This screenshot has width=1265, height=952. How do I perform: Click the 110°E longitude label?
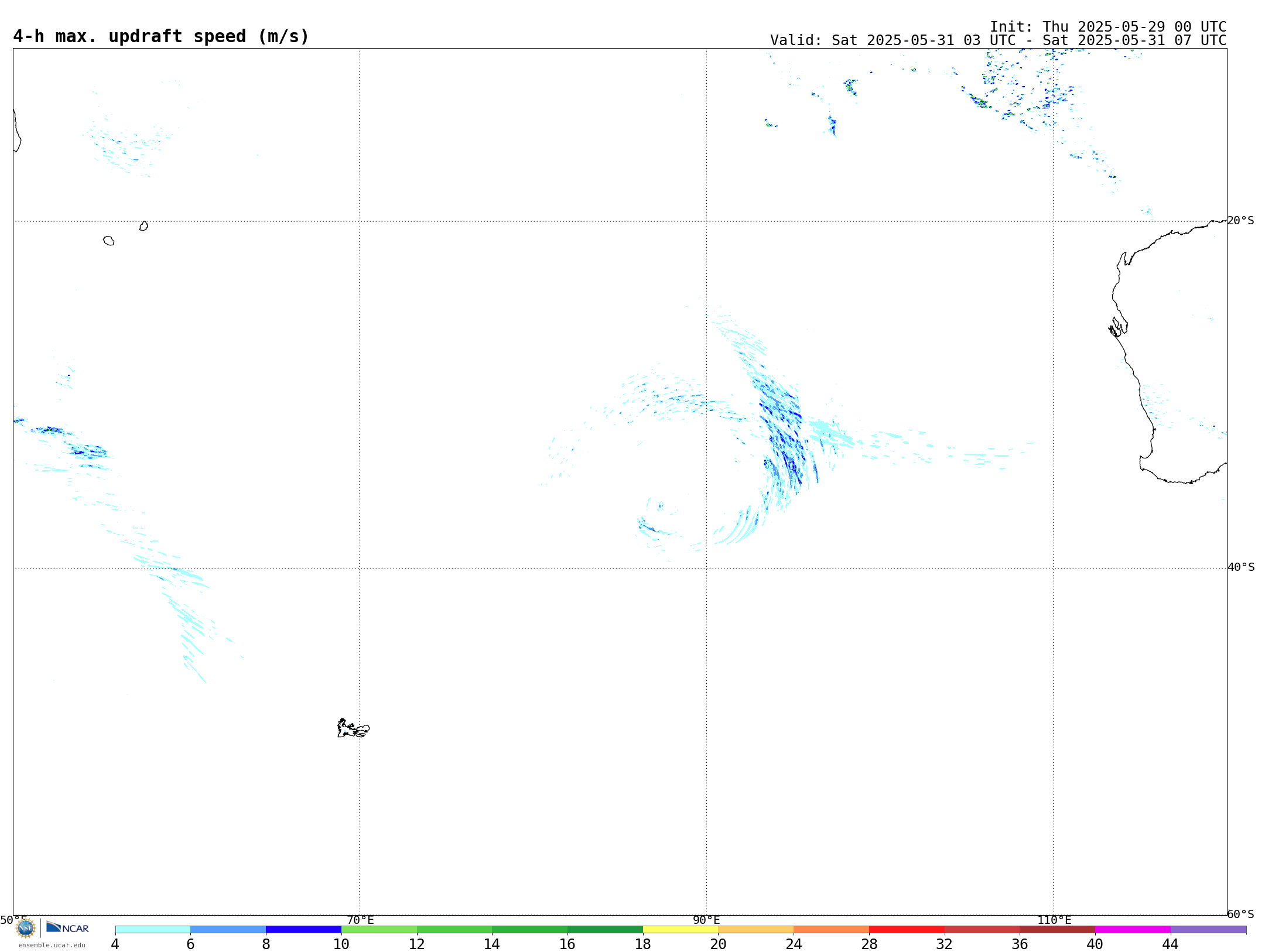click(x=1054, y=920)
